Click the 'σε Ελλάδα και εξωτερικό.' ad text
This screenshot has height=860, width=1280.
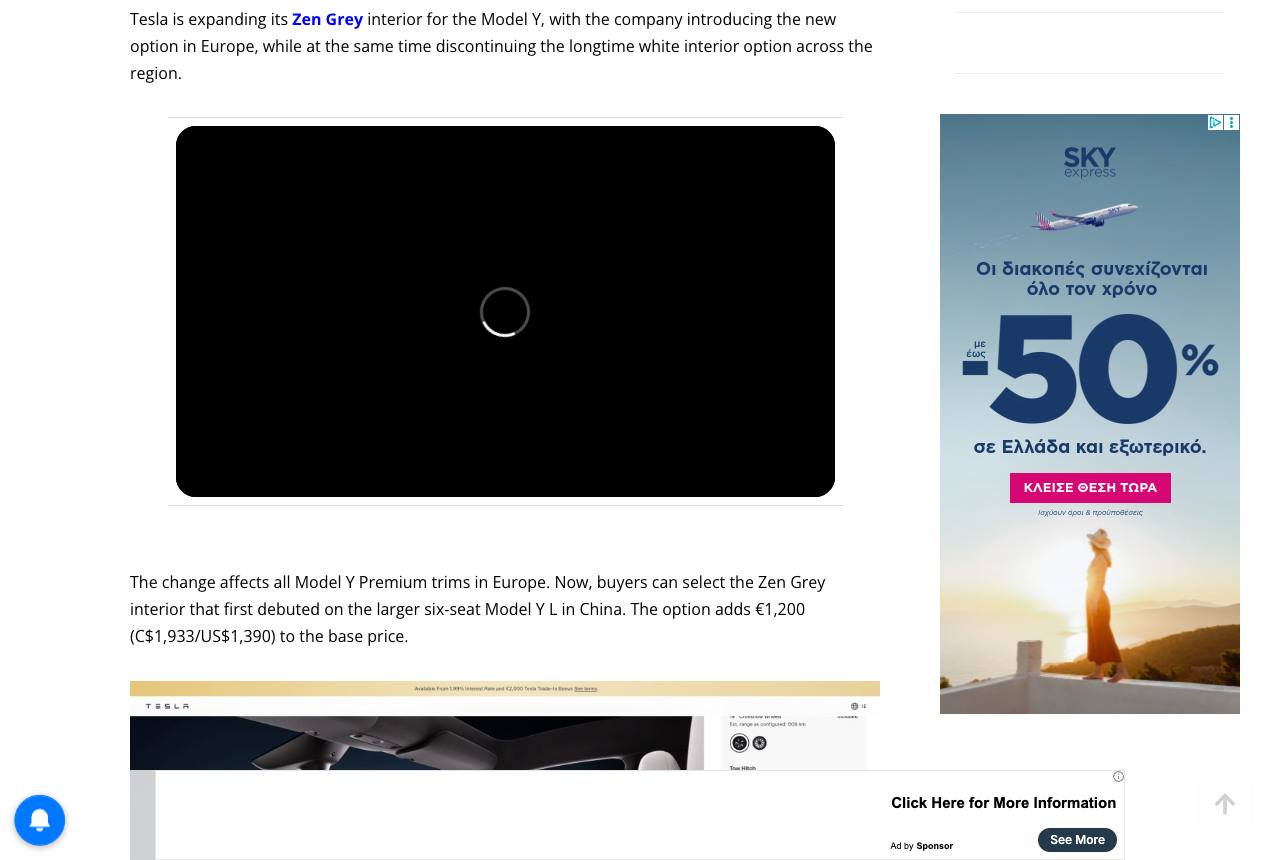(1090, 446)
